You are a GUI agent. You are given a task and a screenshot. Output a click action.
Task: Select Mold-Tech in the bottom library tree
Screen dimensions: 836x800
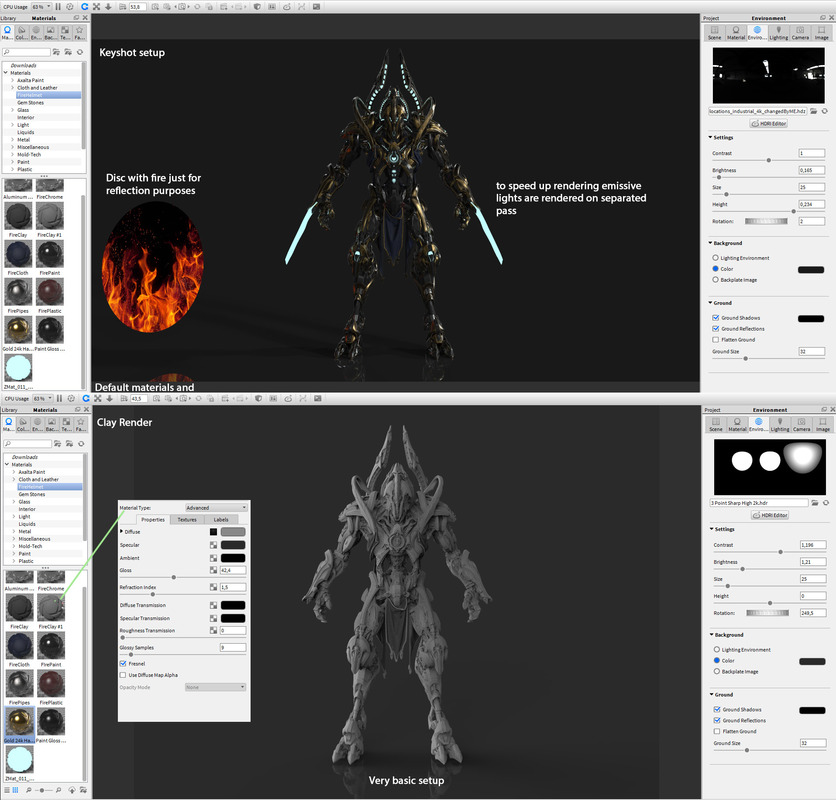click(30, 546)
